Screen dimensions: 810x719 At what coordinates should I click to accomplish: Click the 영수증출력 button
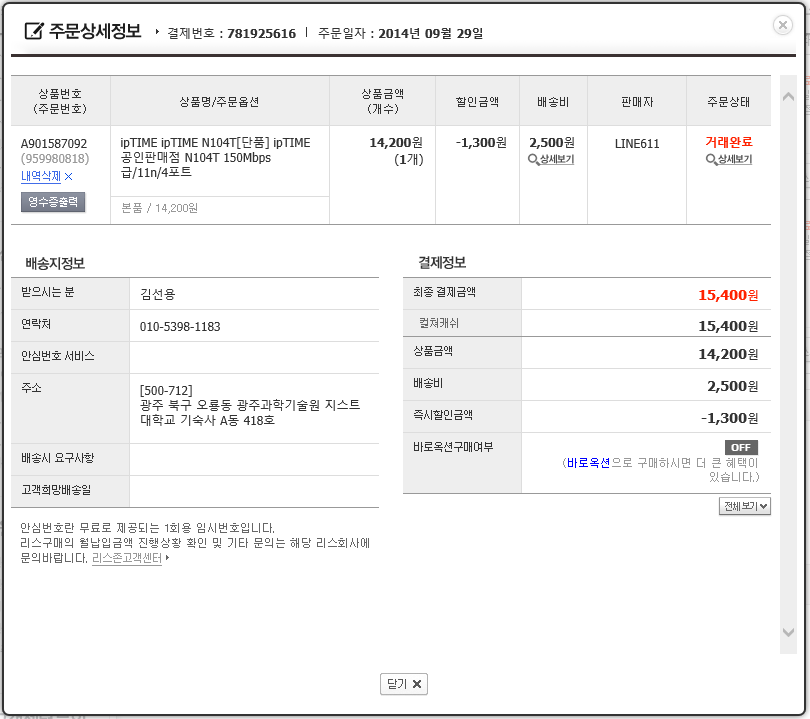(x=53, y=202)
